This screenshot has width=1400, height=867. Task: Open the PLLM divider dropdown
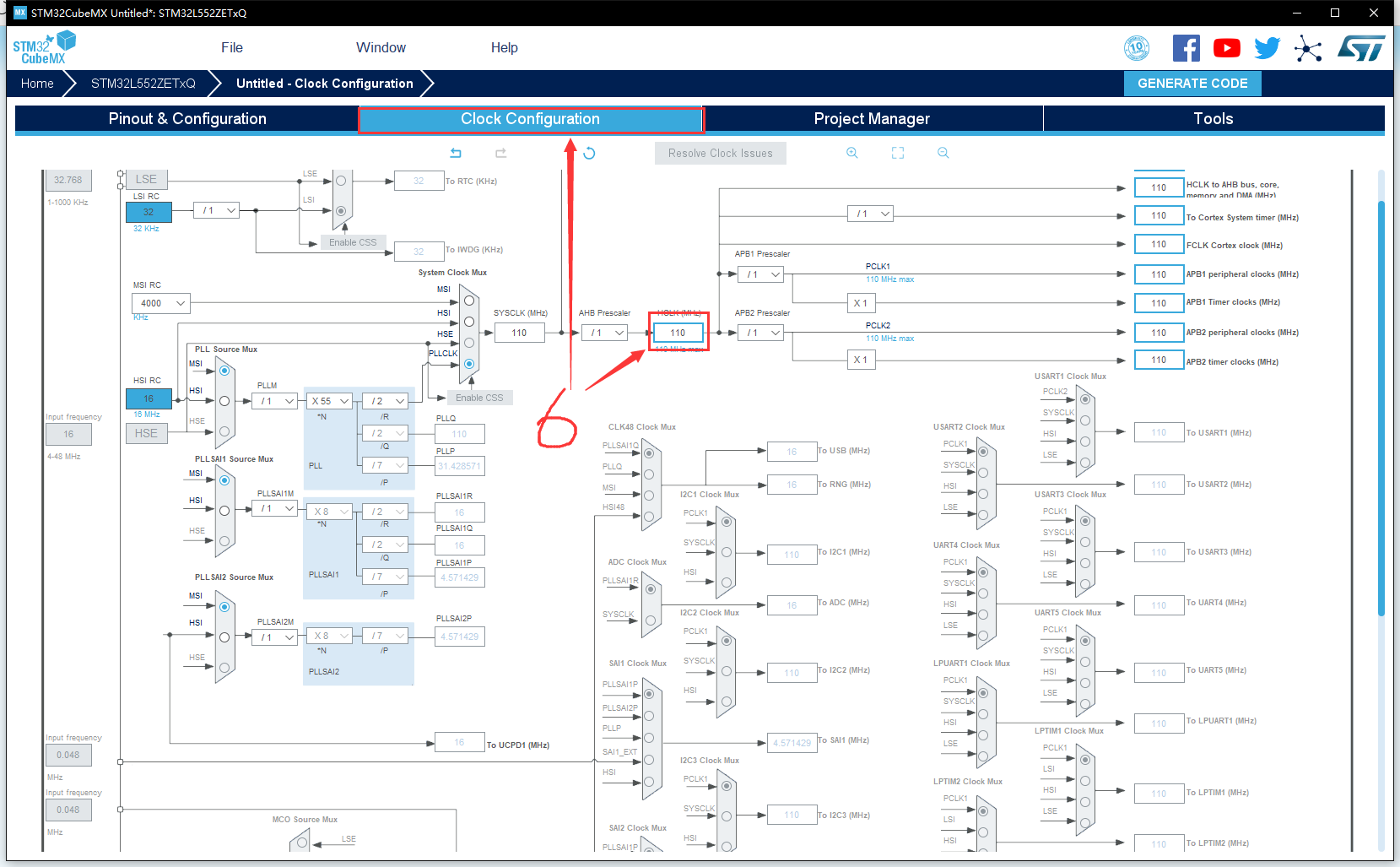pos(274,401)
